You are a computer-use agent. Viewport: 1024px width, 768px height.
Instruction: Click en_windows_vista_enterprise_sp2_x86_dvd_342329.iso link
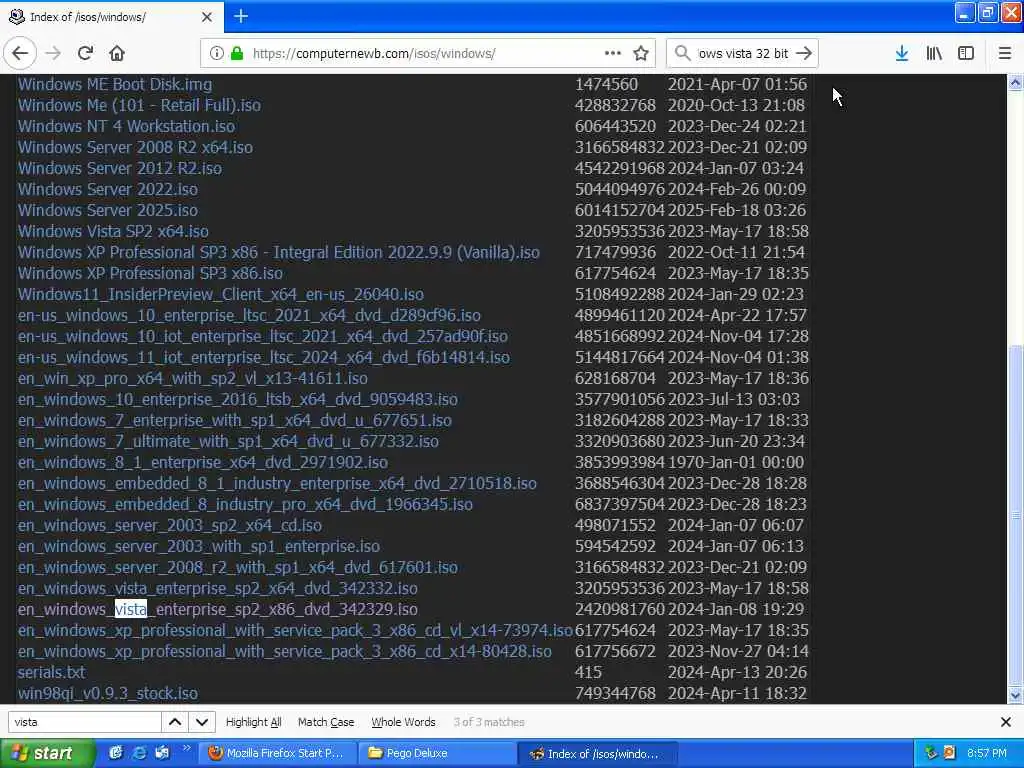point(217,609)
